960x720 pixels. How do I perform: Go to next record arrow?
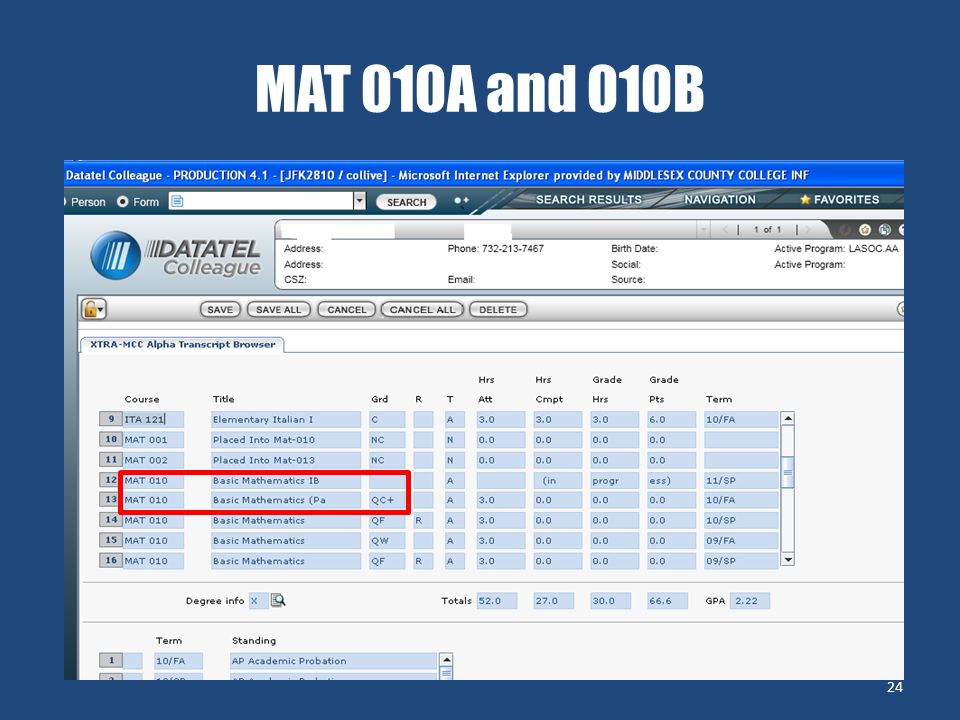pyautogui.click(x=808, y=230)
